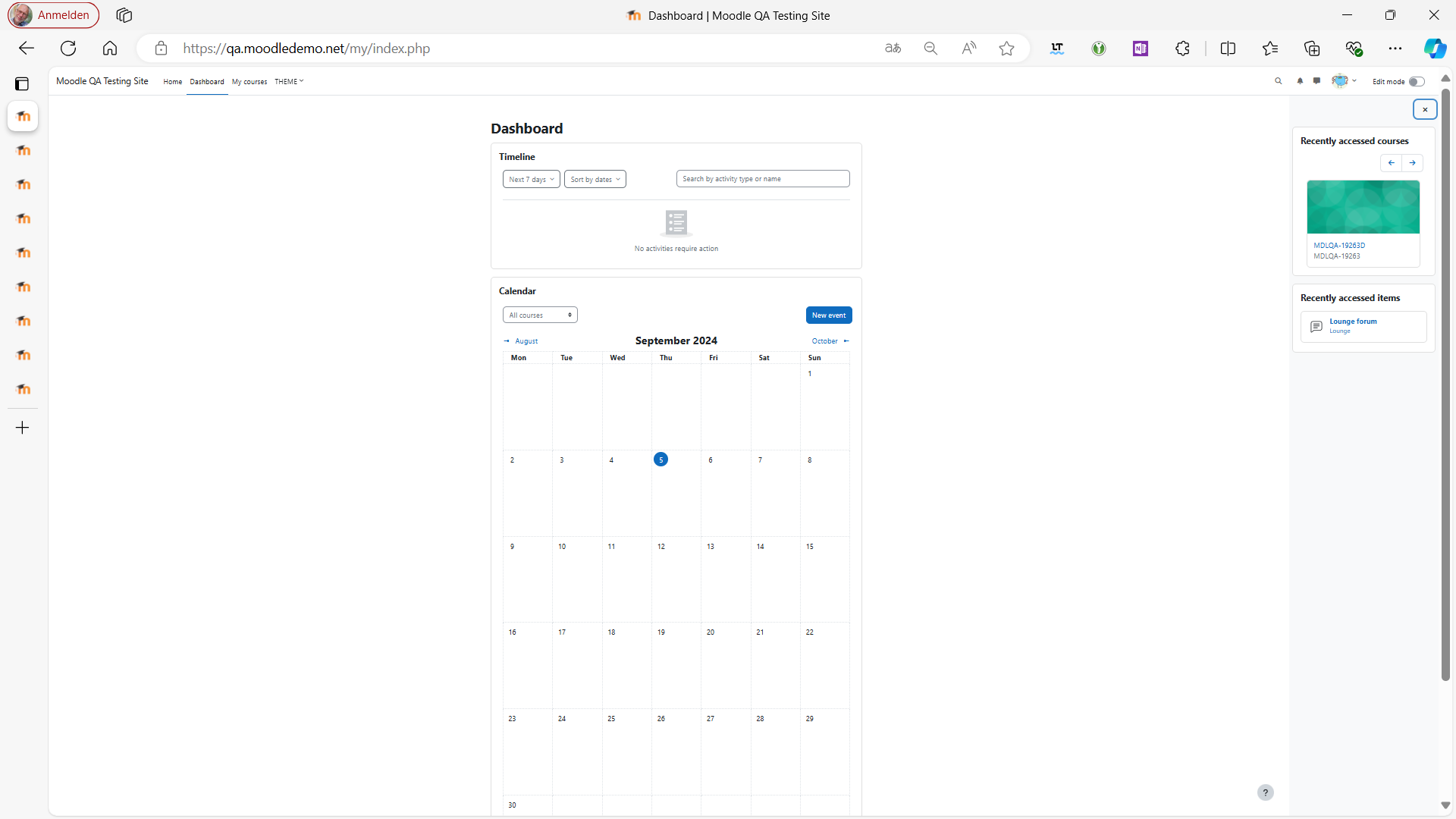Toggle Edit mode switch

tap(1416, 82)
